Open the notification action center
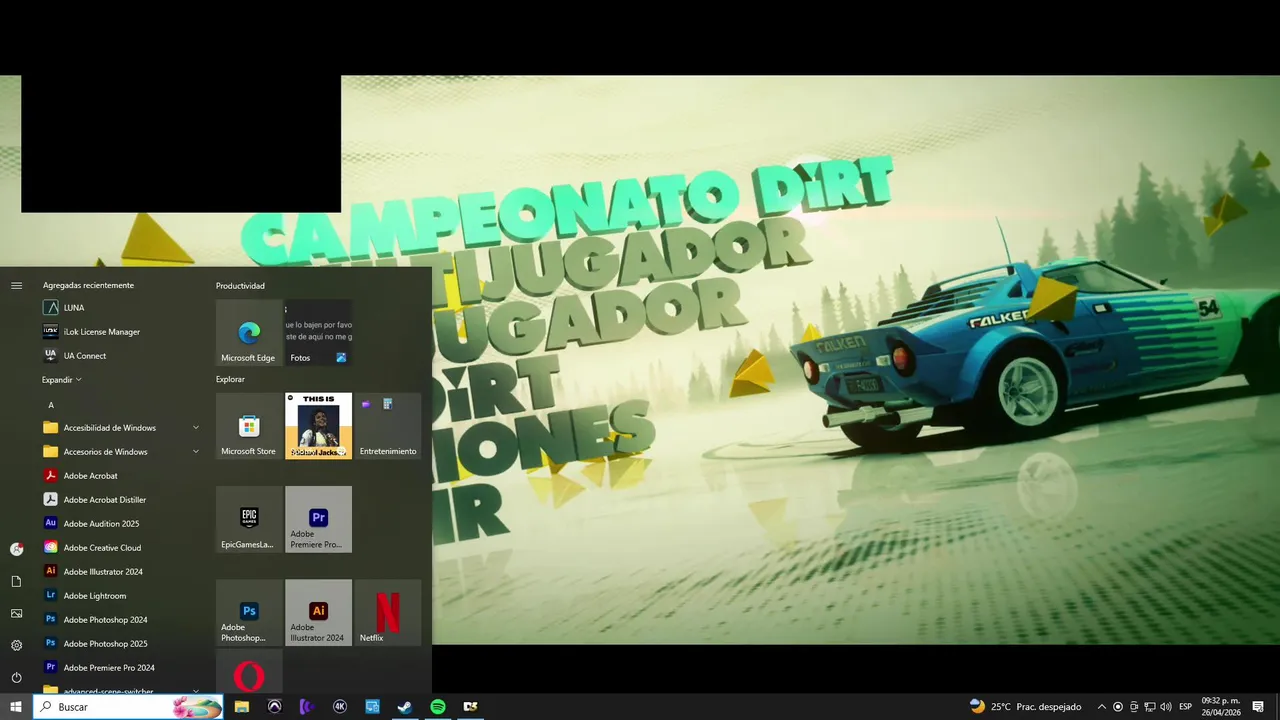 click(1259, 707)
